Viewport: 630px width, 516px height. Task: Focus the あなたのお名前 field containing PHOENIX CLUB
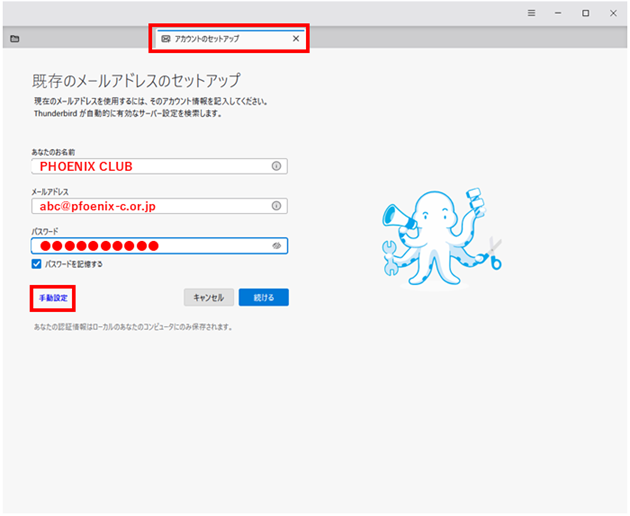[x=150, y=166]
